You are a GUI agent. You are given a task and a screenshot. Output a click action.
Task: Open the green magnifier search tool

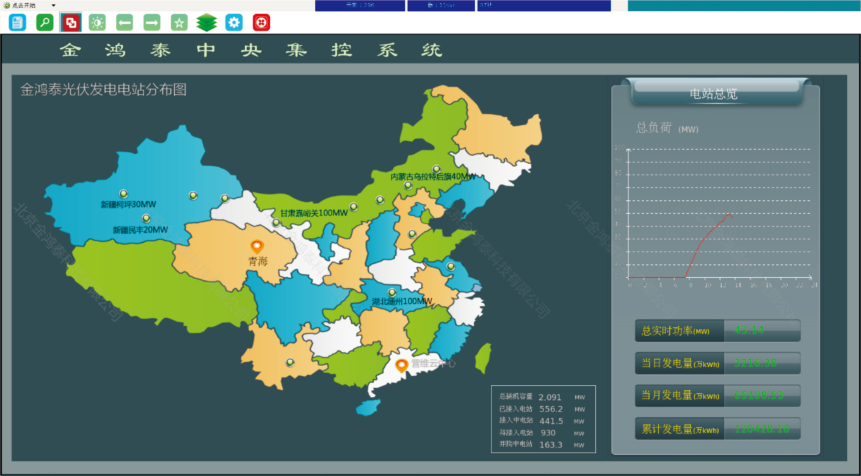pyautogui.click(x=45, y=22)
